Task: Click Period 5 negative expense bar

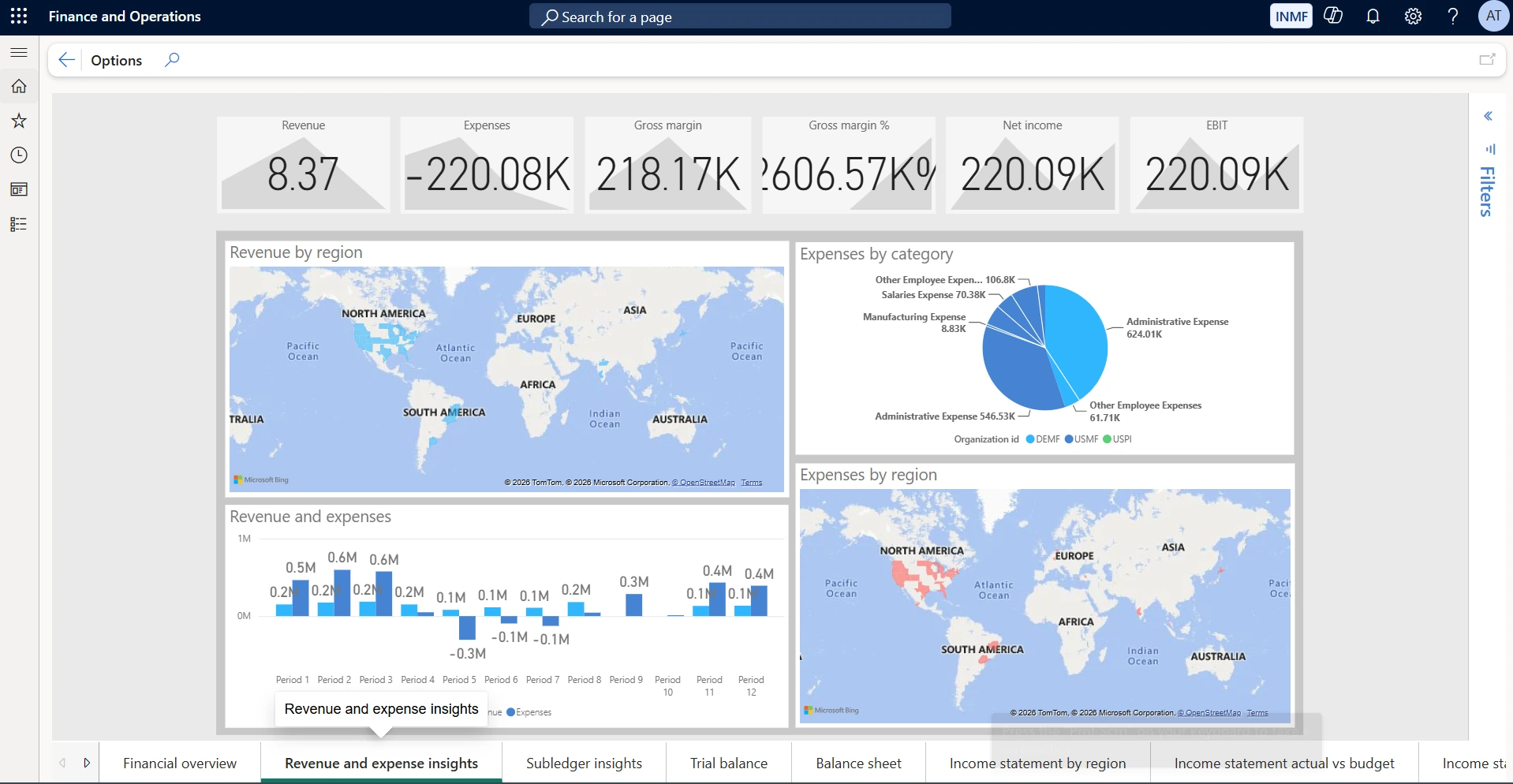Action: pos(467,628)
